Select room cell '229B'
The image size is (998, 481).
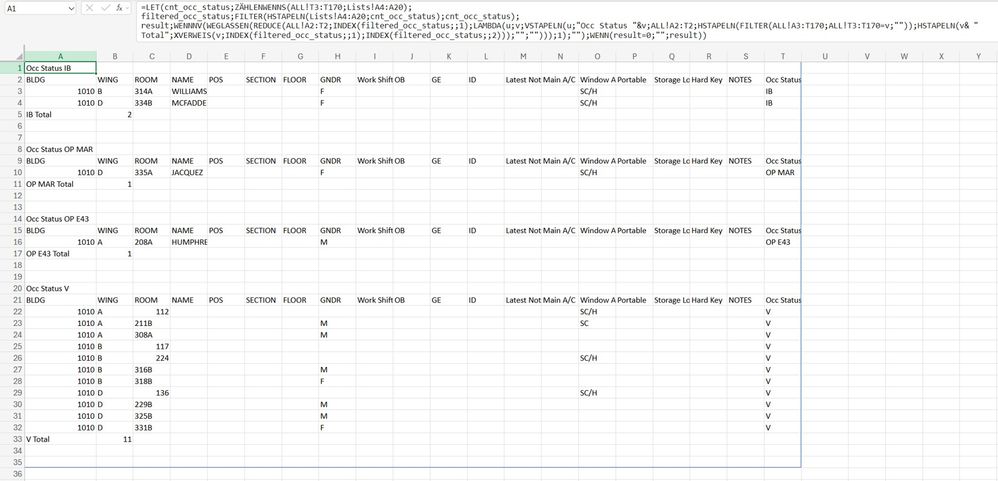click(x=151, y=404)
